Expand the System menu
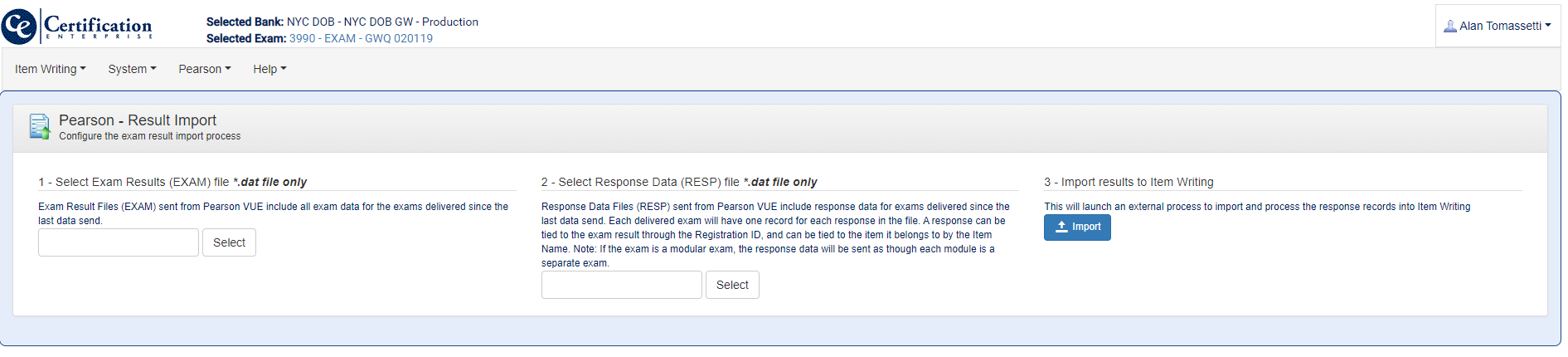1568x357 pixels. pos(132,69)
